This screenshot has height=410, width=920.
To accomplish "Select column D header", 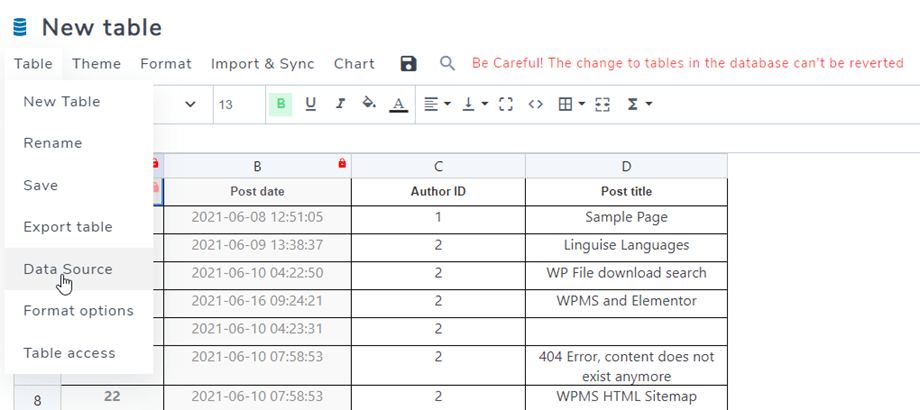I will point(626,166).
